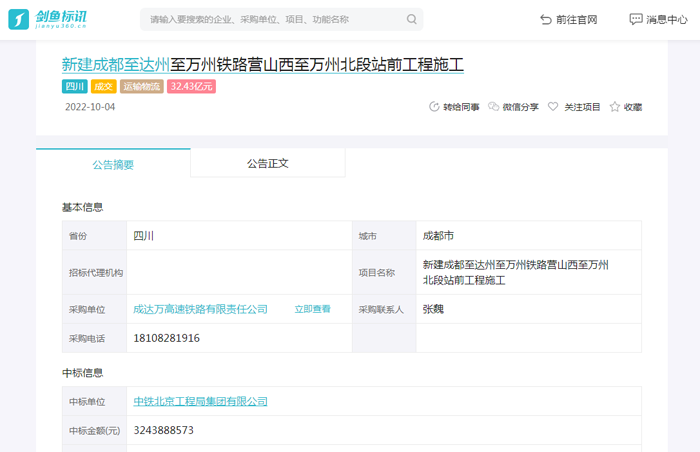Click the search magnifier icon
Screen dimensions: 700x452
[411, 19]
